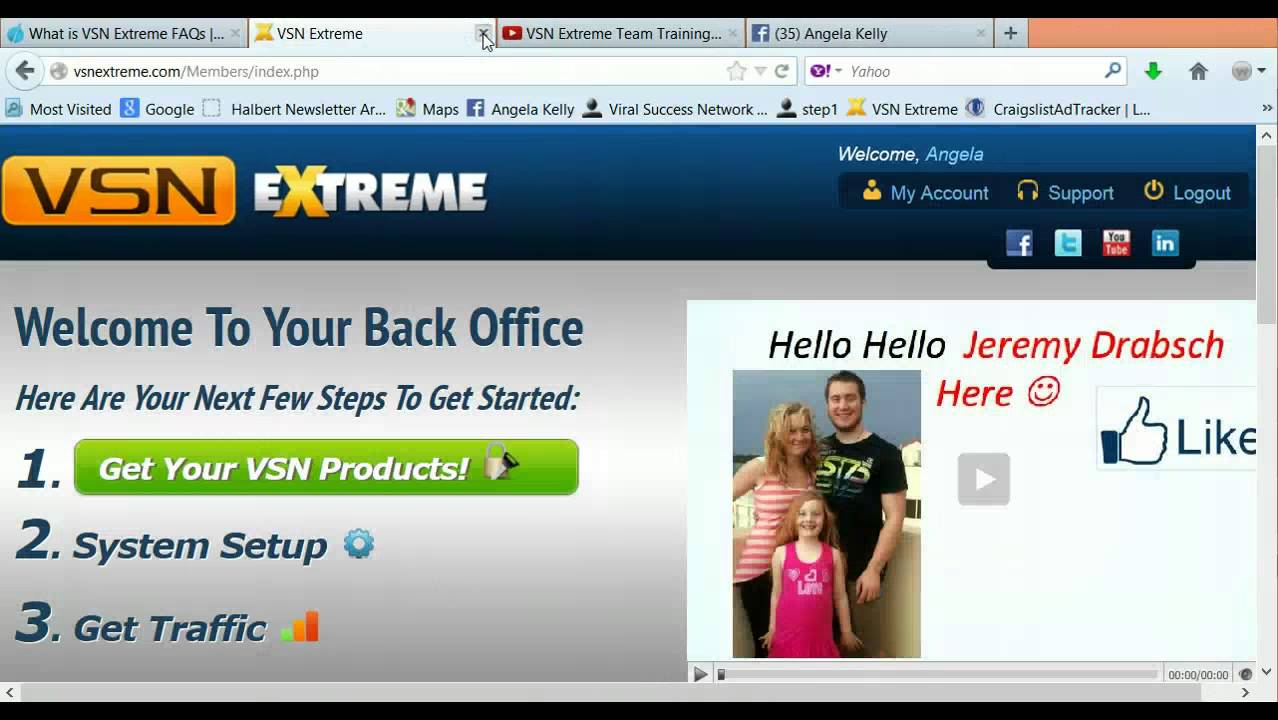Open the Viral Success Network bookmark
1278x720 pixels.
coord(676,109)
